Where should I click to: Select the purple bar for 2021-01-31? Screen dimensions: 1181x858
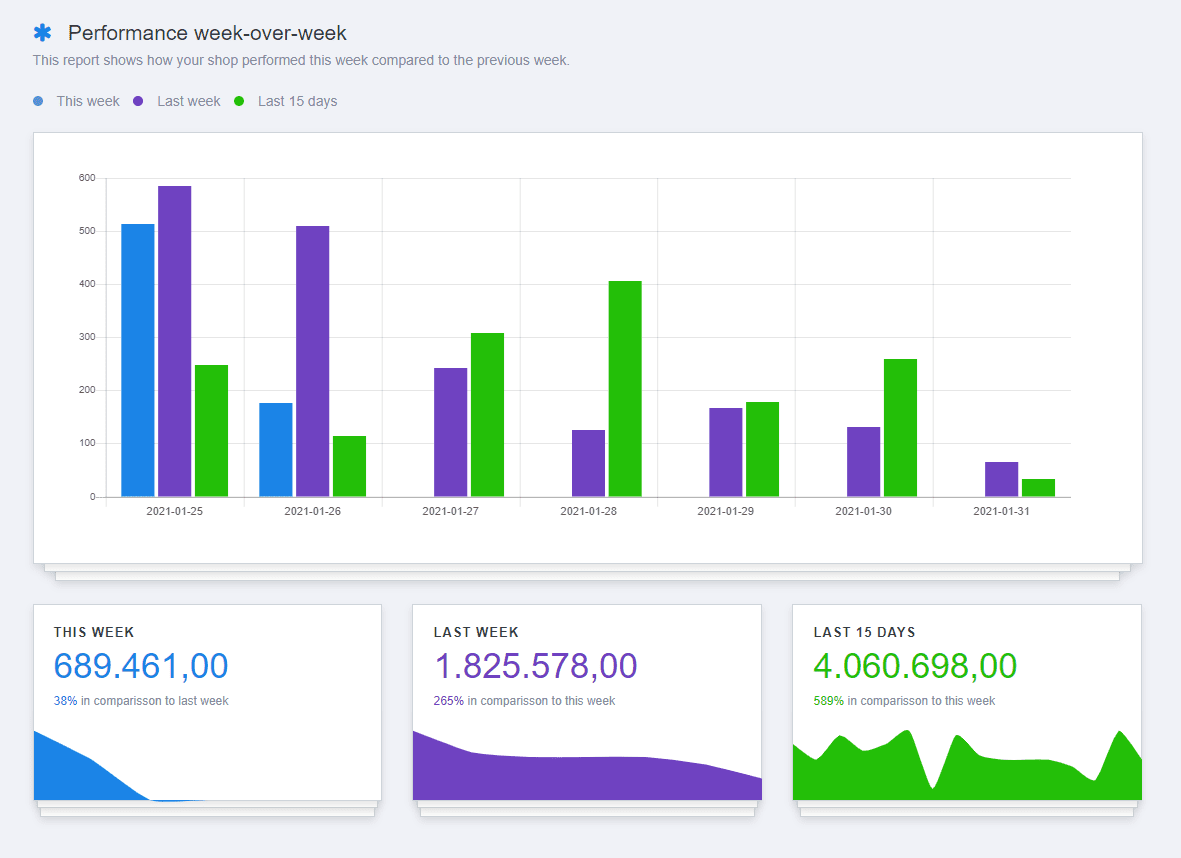[1002, 479]
